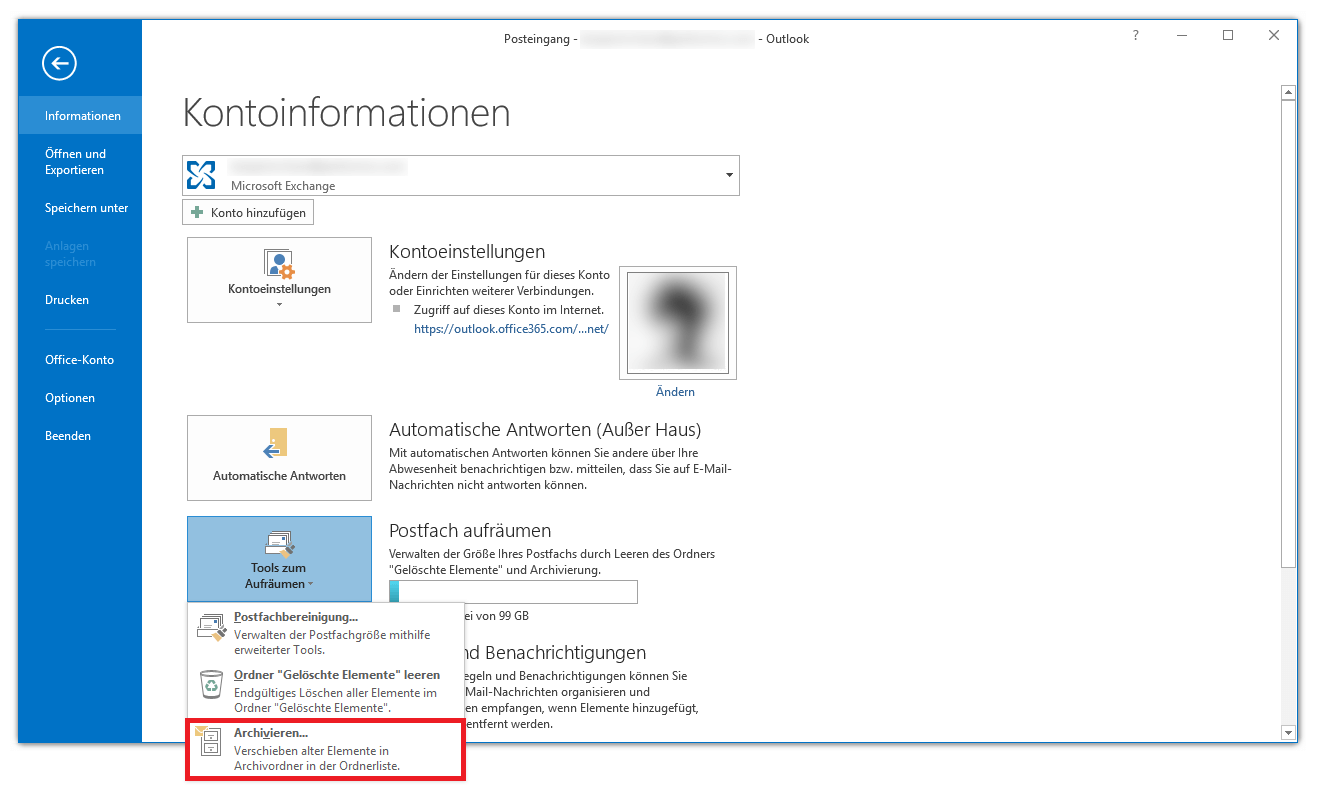Click the mailbox size progress bar
Viewport: 1323px width, 801px height.
tap(513, 592)
